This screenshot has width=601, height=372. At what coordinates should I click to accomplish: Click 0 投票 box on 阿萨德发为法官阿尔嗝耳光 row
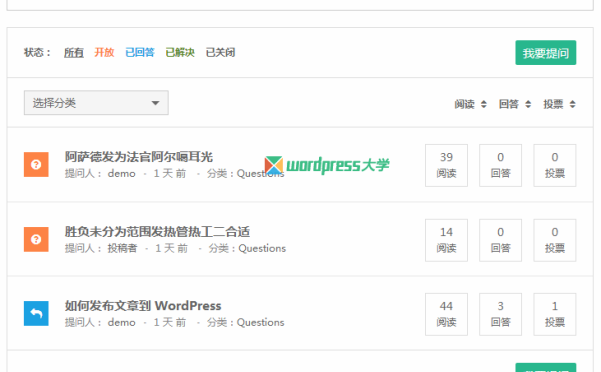tap(555, 166)
